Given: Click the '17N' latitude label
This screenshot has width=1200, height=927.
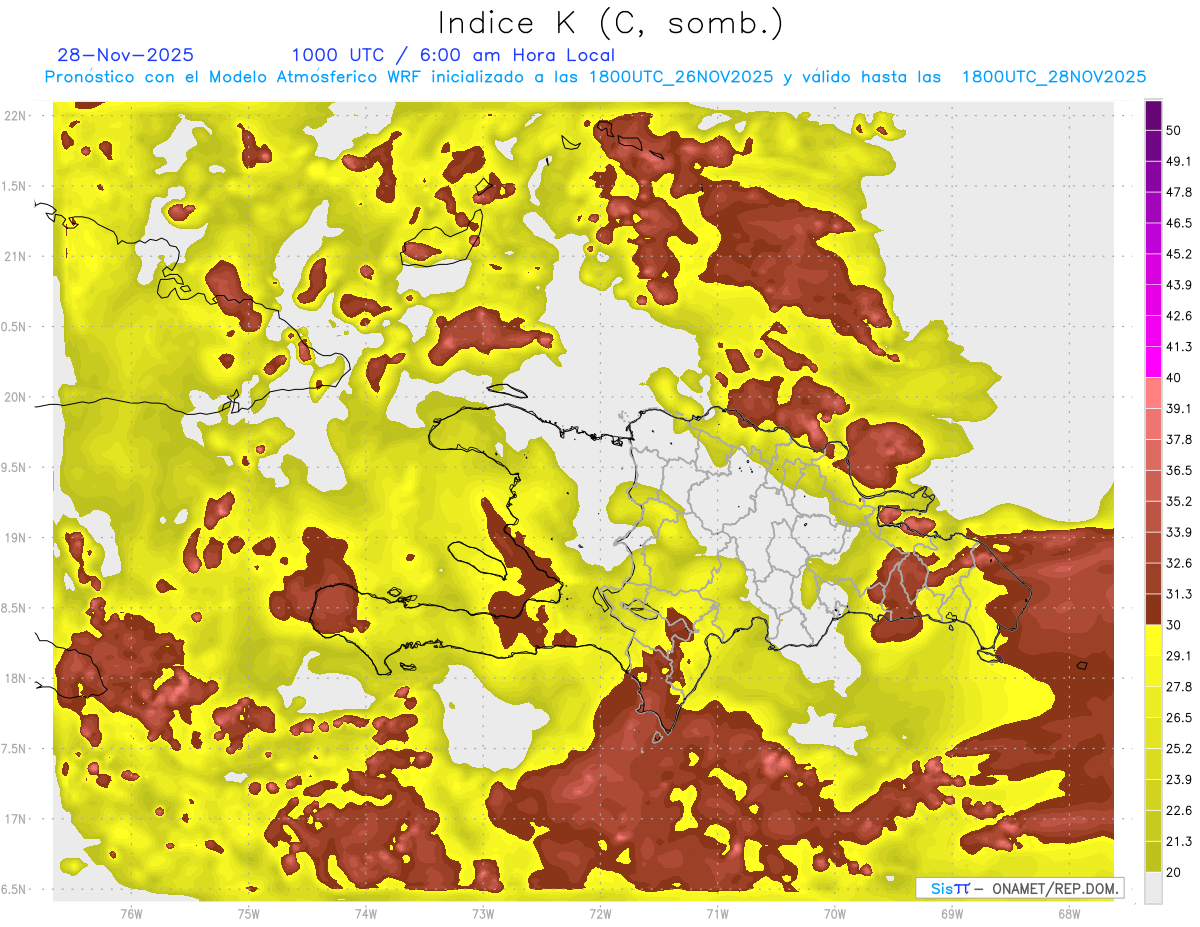Looking at the screenshot, I should [x=17, y=820].
